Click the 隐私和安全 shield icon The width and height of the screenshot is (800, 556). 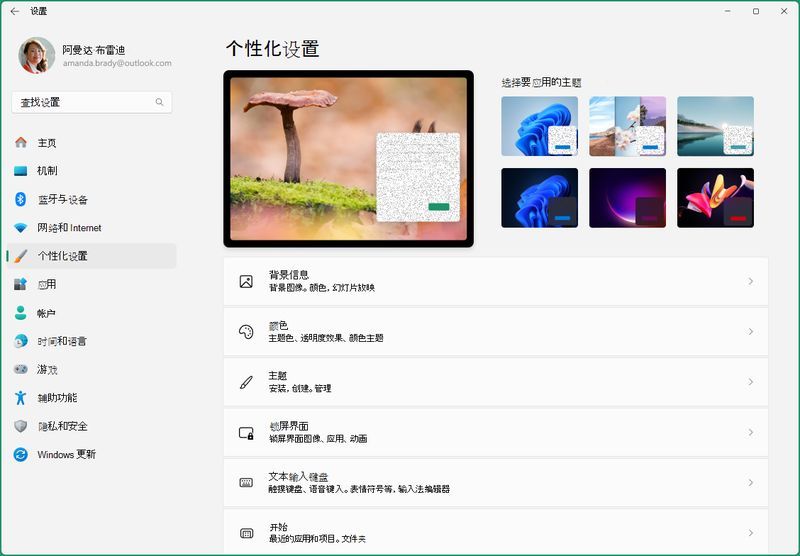pos(20,426)
